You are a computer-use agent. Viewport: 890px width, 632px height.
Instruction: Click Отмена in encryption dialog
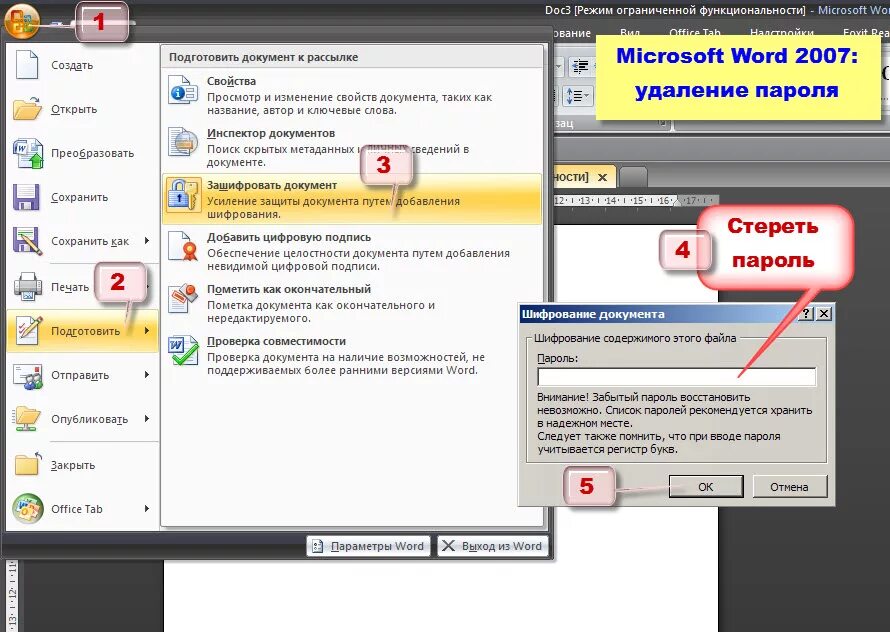click(789, 487)
